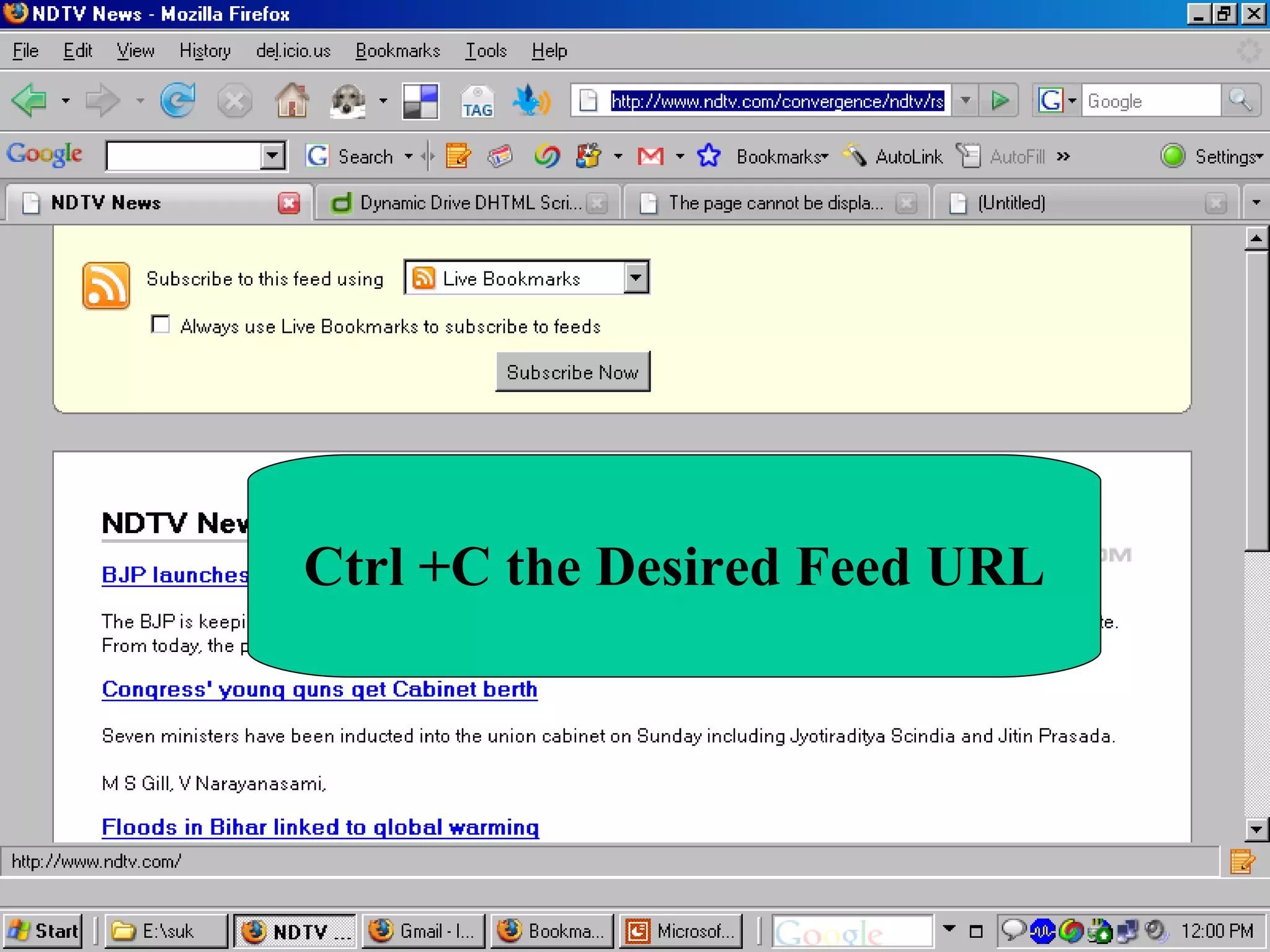1270x952 pixels.
Task: Open the URL bar history dropdown
Action: (x=966, y=100)
